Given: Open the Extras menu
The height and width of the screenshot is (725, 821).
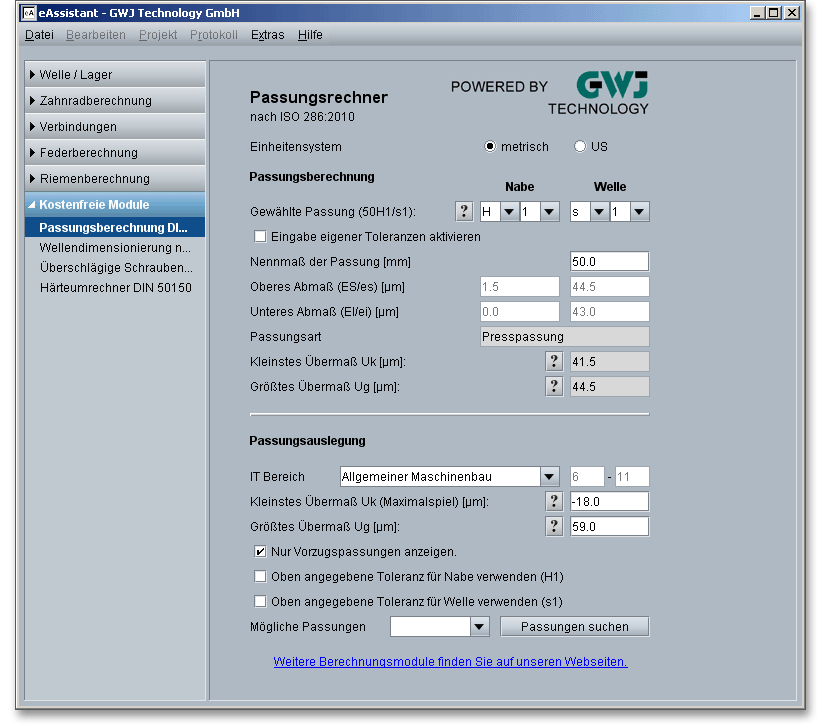Looking at the screenshot, I should (267, 35).
